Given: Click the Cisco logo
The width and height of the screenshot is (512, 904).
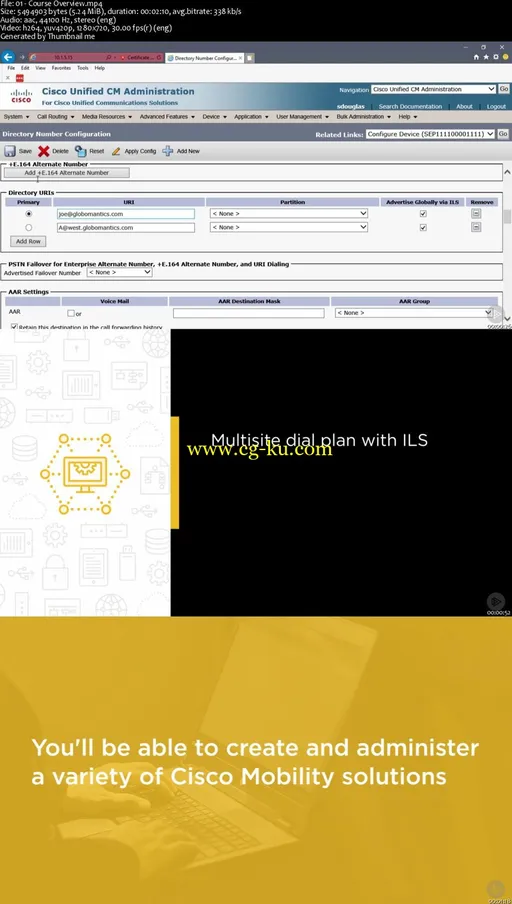Looking at the screenshot, I should click(21, 96).
